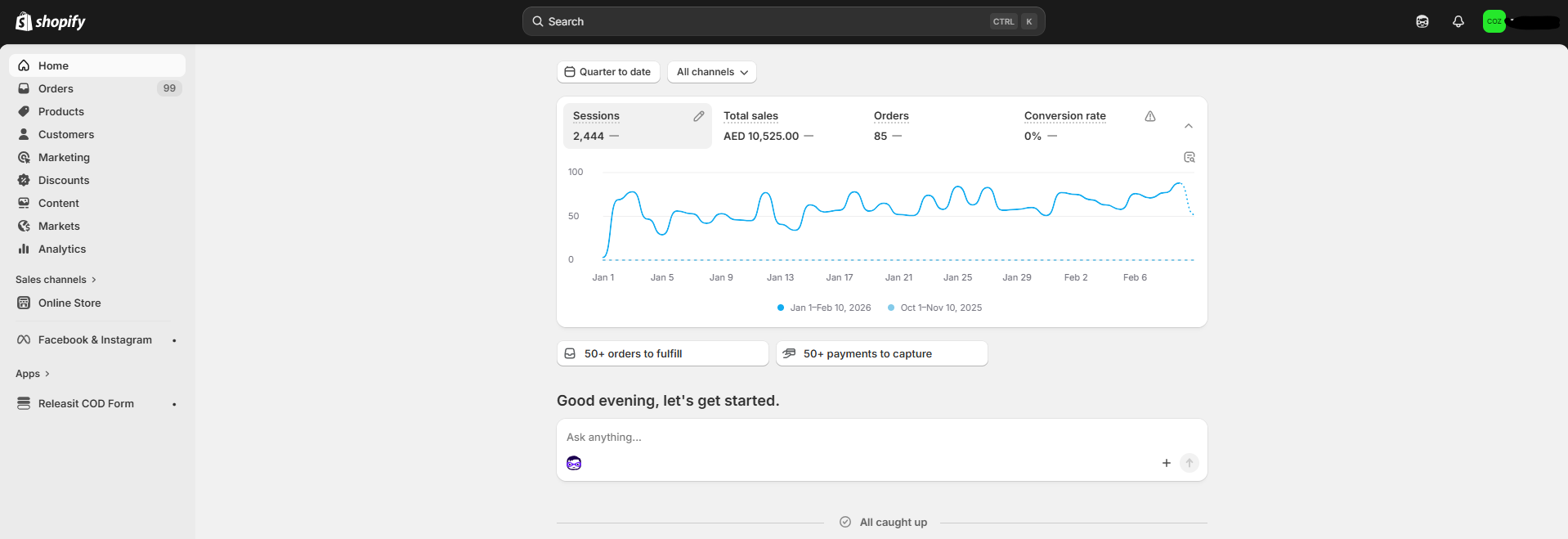
Task: Click the Shopify logo in the top bar
Action: [x=51, y=22]
